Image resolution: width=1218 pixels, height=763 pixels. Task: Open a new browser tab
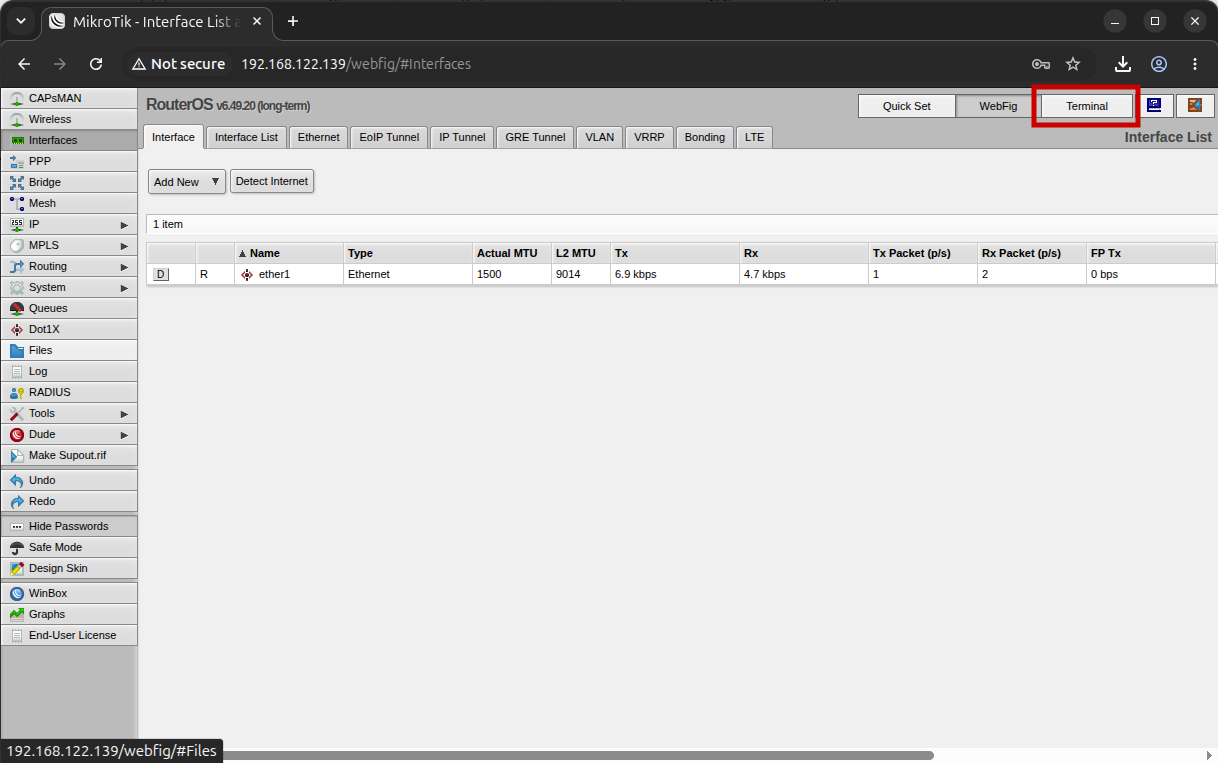click(293, 21)
